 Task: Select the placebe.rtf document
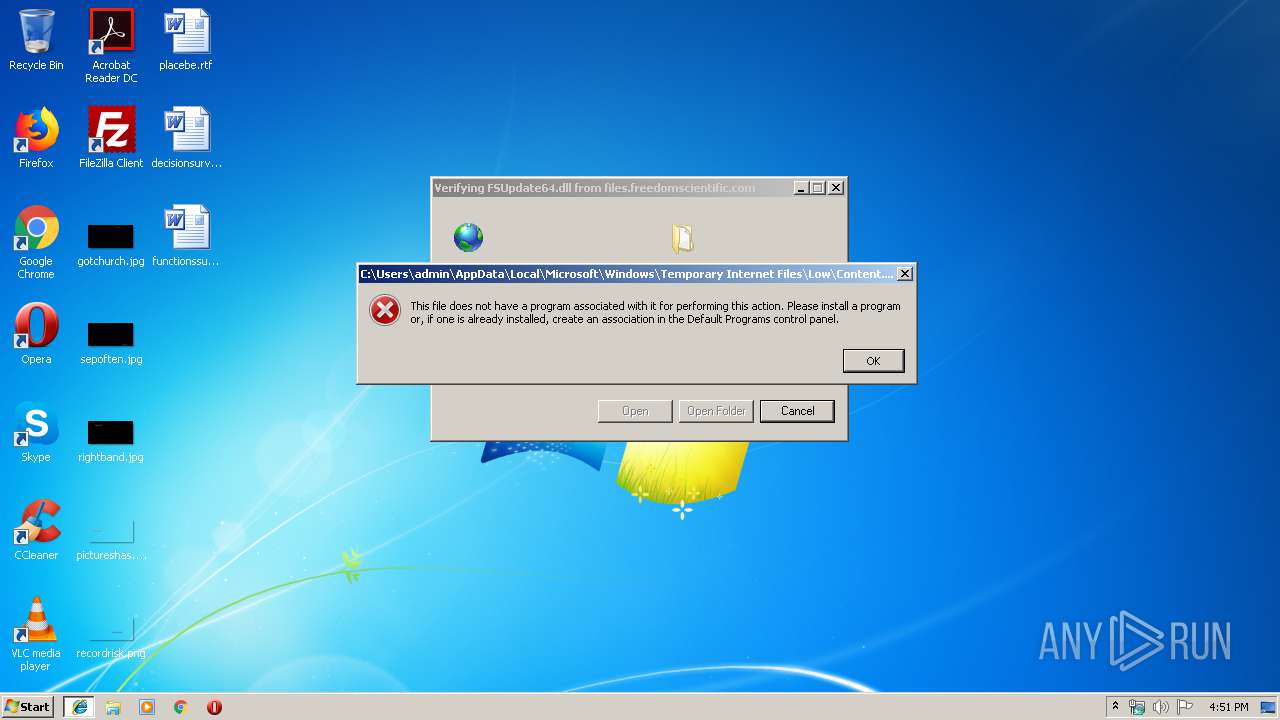[186, 40]
